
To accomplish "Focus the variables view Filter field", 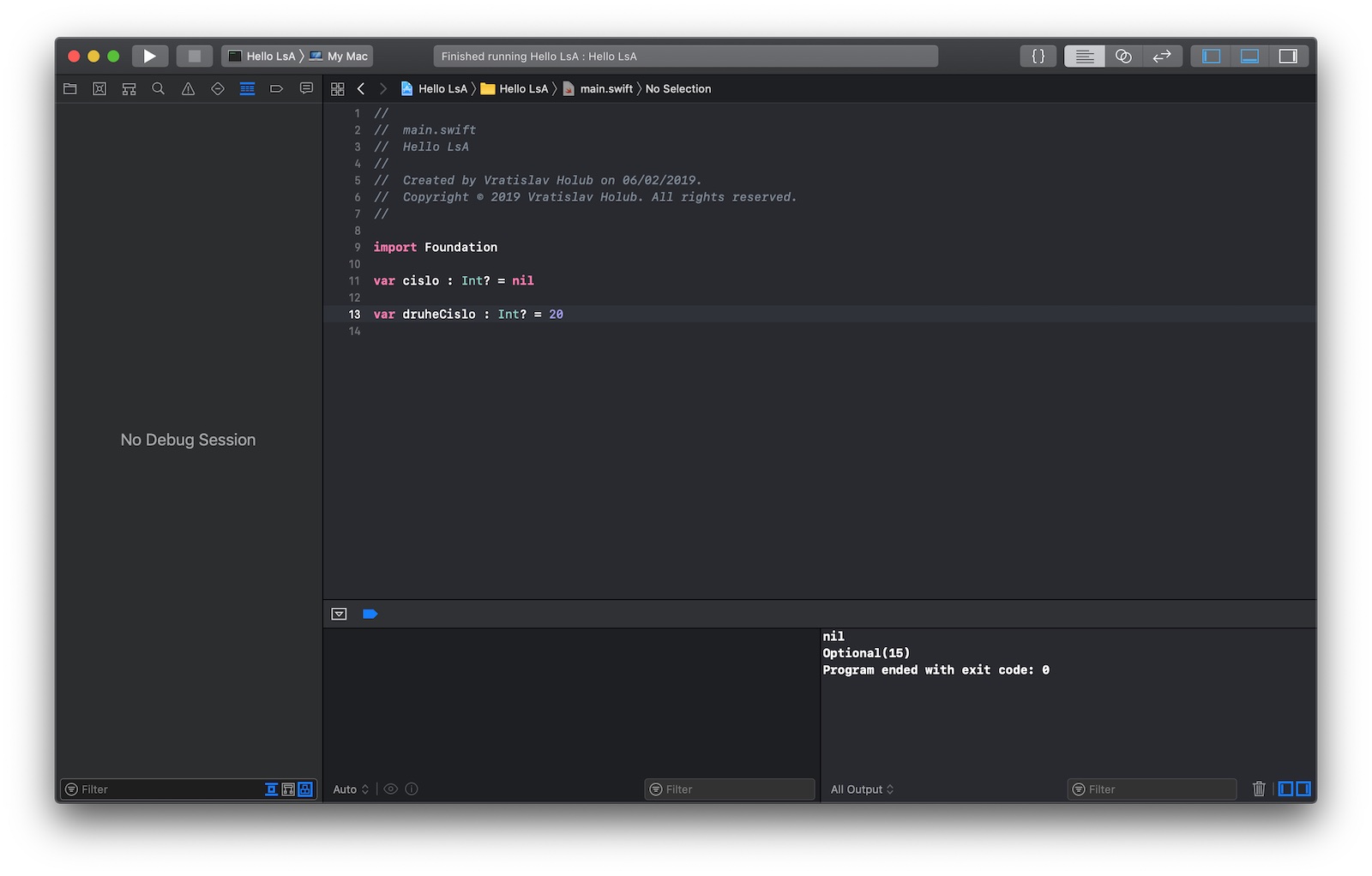I will click(x=730, y=789).
